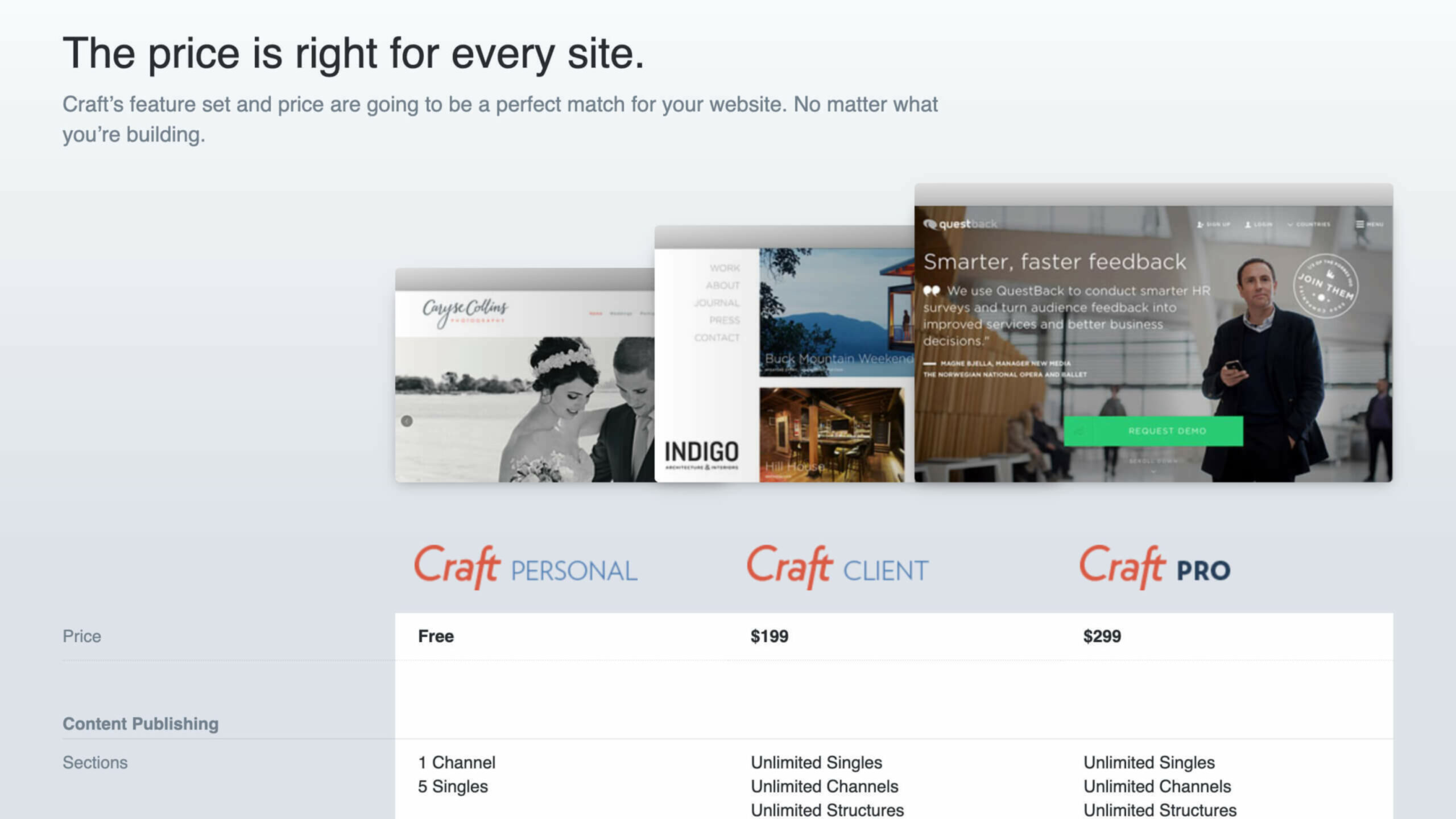Click the Journal menu item in Indigo screenshot
1456x819 pixels.
717,303
